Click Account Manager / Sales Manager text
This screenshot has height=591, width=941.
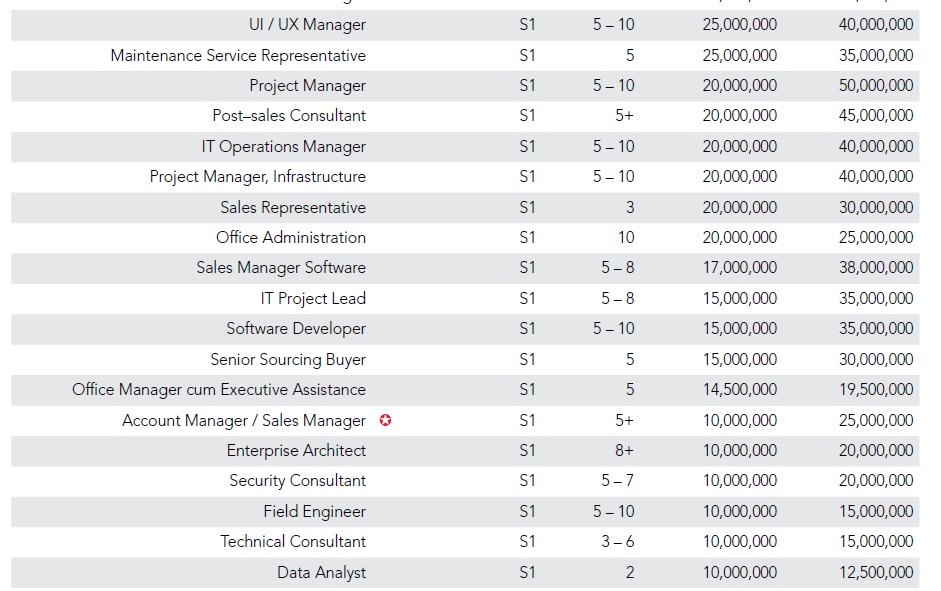click(x=244, y=421)
